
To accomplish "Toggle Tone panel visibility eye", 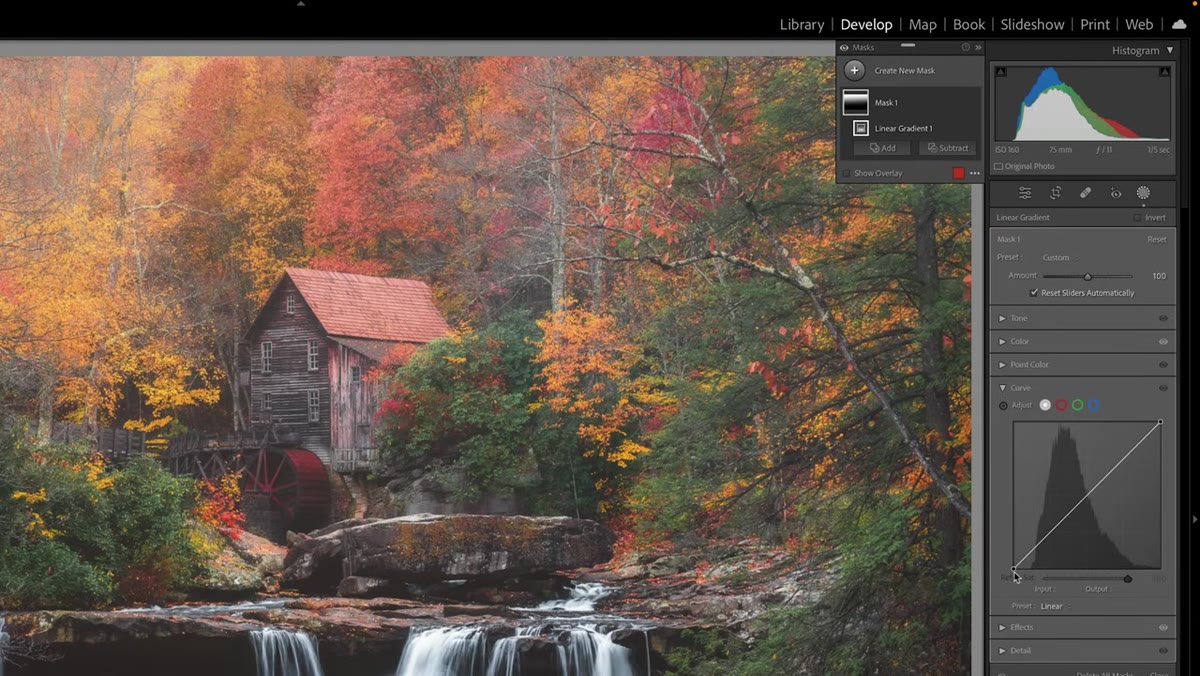I will coord(1163,318).
